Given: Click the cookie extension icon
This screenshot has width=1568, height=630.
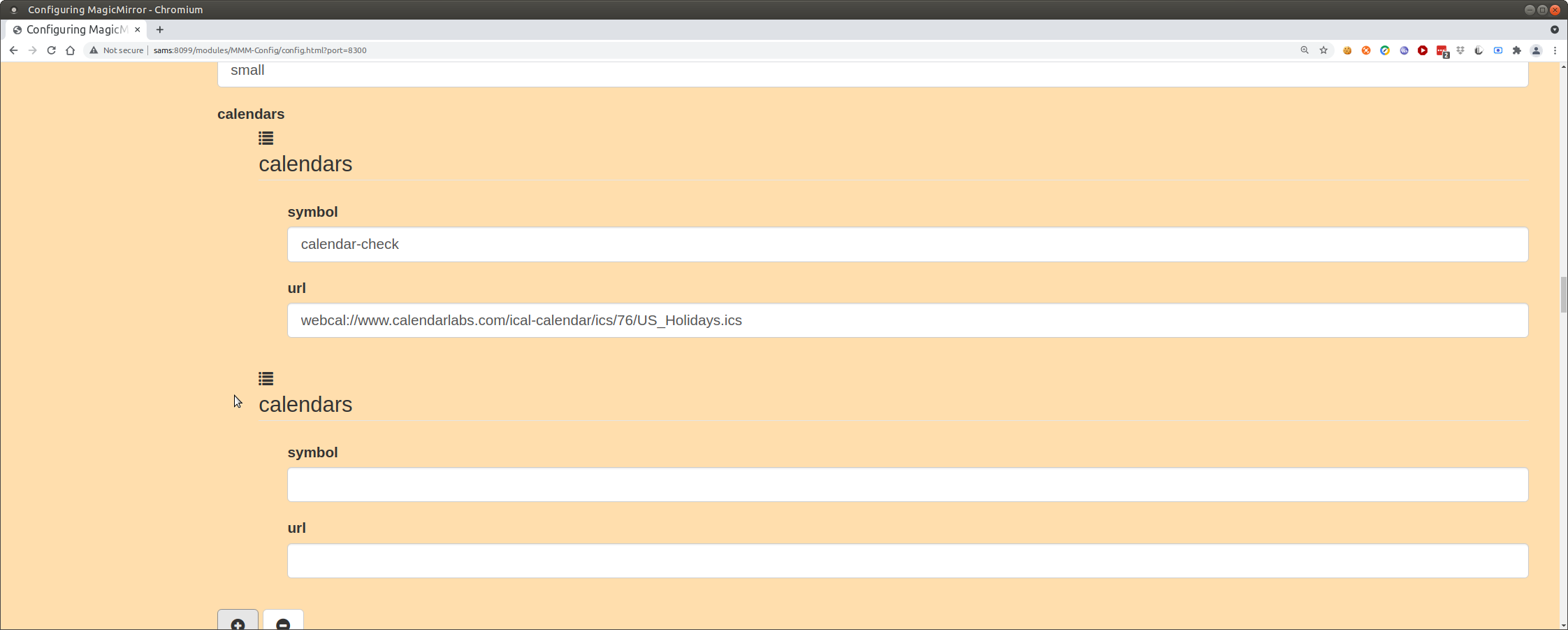Looking at the screenshot, I should 1347,50.
